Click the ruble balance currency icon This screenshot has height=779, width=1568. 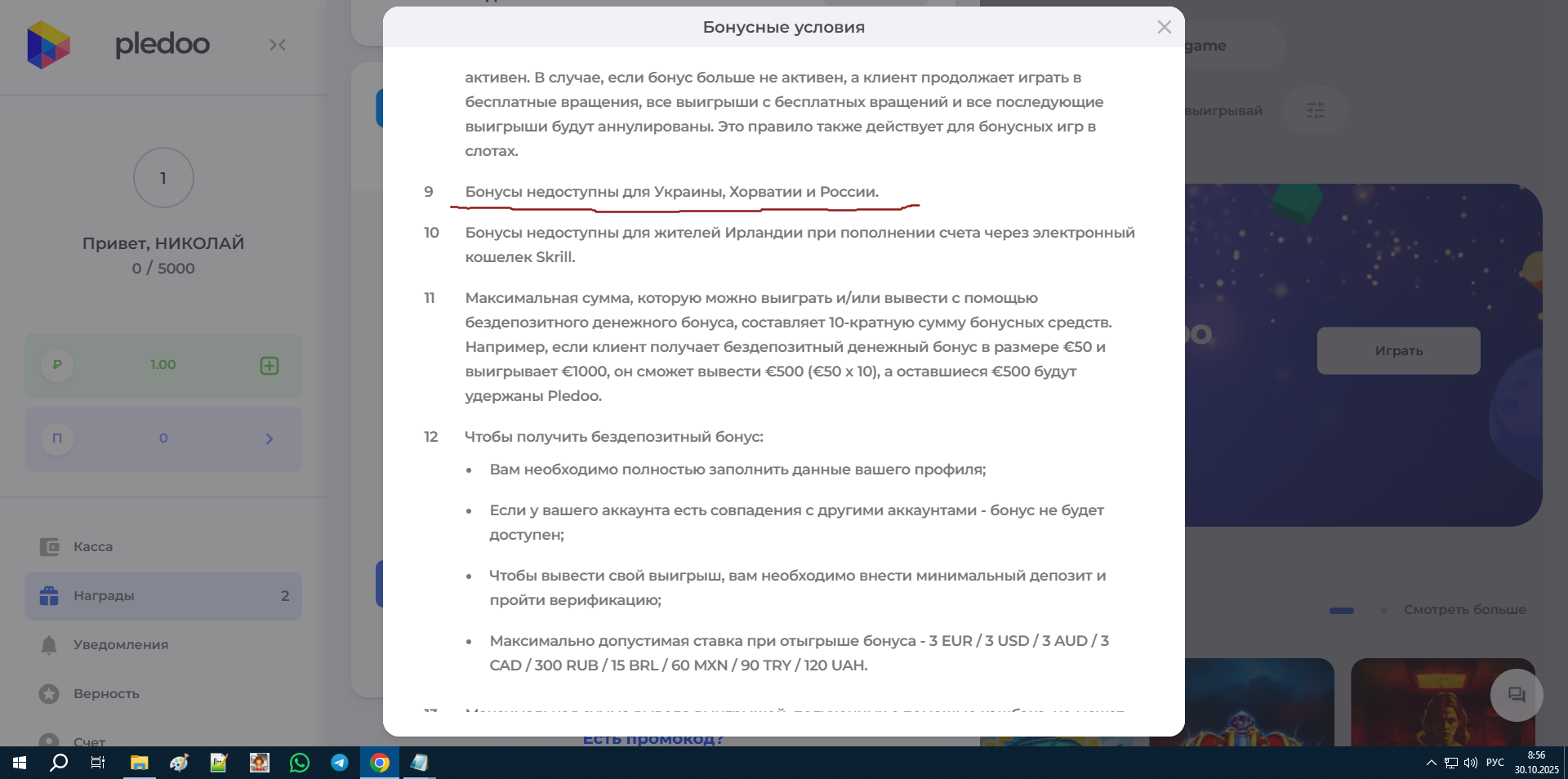point(57,366)
